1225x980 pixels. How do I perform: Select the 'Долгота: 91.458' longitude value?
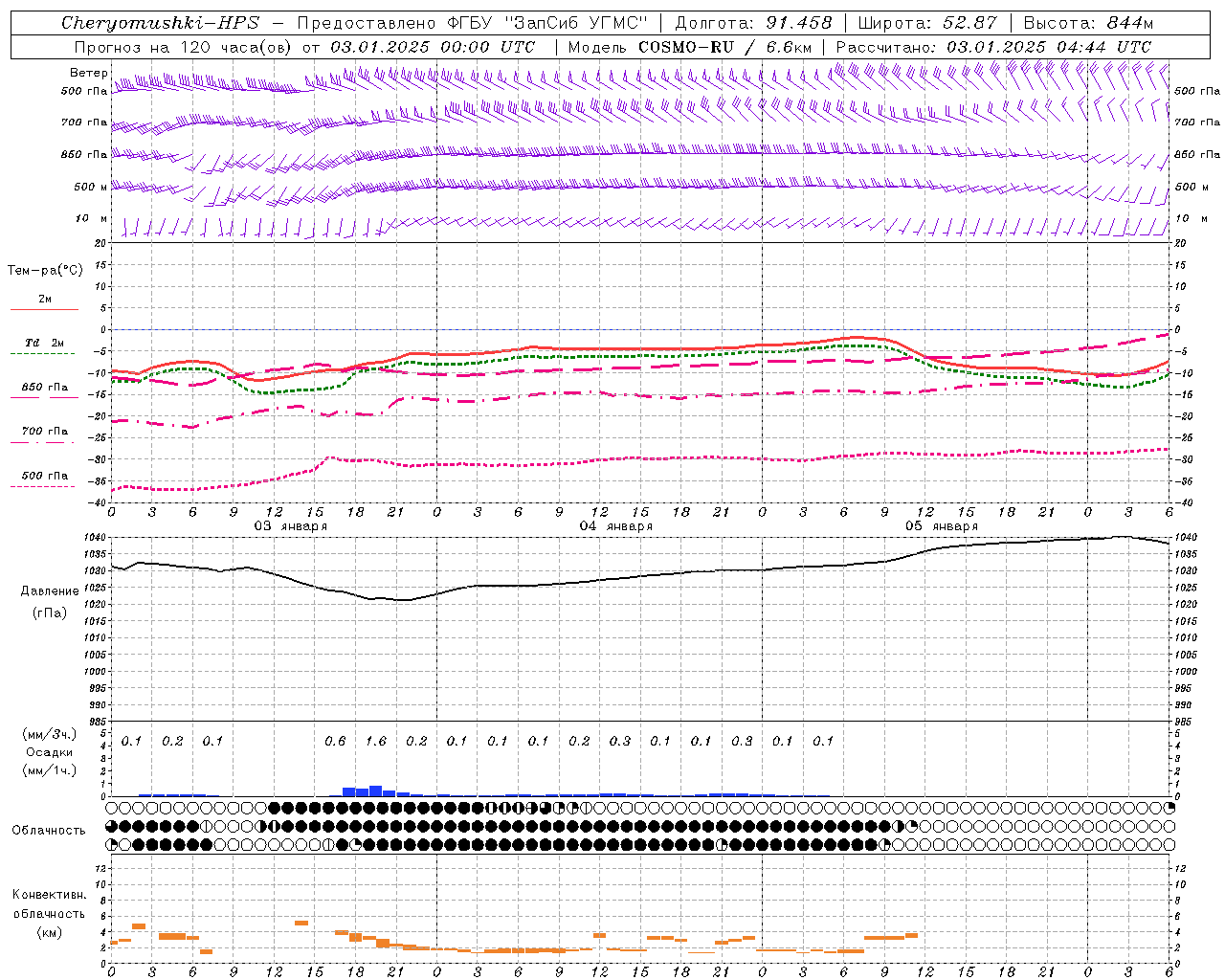[753, 23]
